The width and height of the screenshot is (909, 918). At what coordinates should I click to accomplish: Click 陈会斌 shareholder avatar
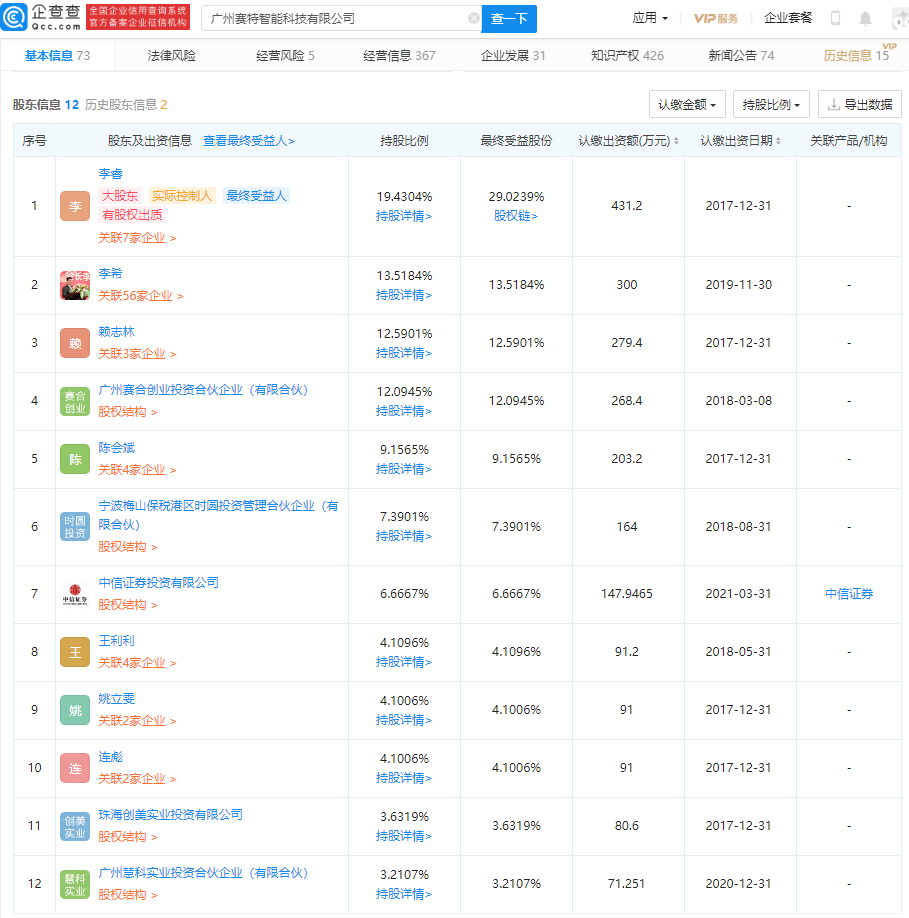75,459
